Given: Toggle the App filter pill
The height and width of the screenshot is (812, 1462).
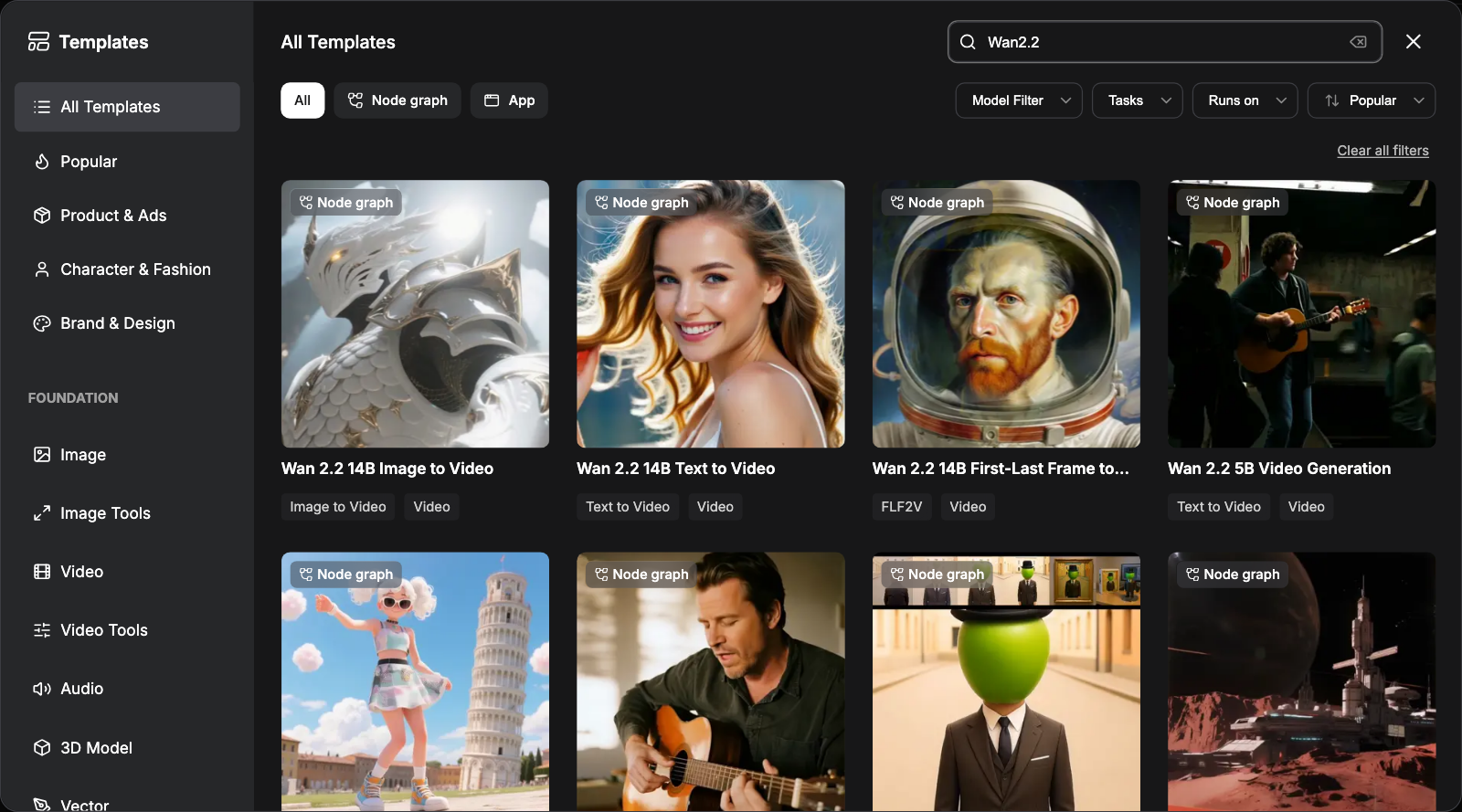Looking at the screenshot, I should pyautogui.click(x=509, y=100).
